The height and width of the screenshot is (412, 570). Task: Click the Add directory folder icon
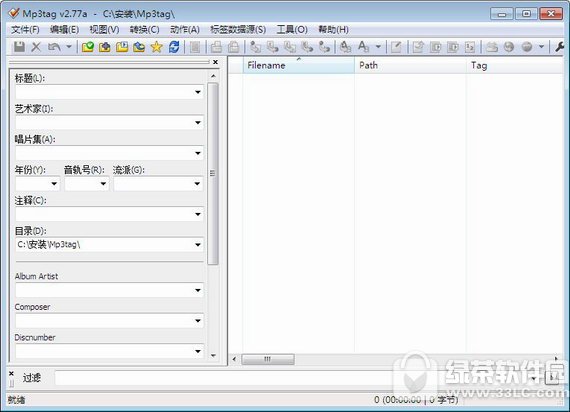pyautogui.click(x=105, y=47)
